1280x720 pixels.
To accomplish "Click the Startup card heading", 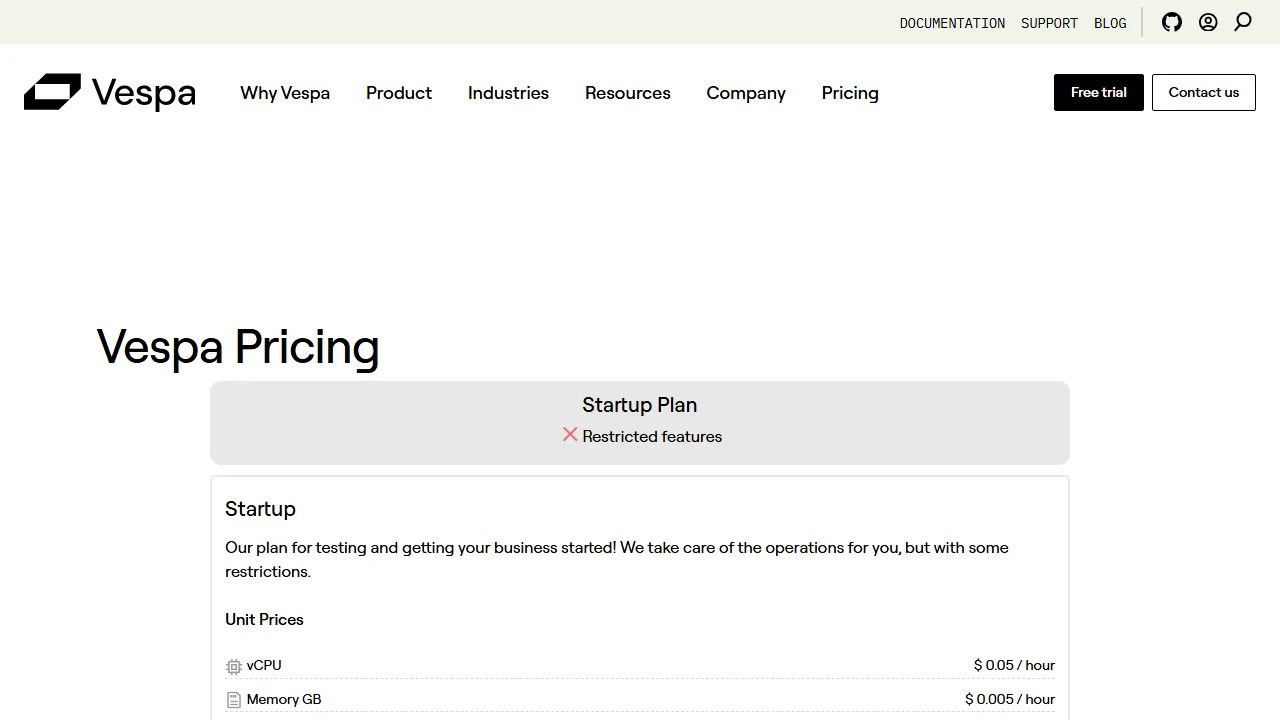I will pyautogui.click(x=260, y=509).
